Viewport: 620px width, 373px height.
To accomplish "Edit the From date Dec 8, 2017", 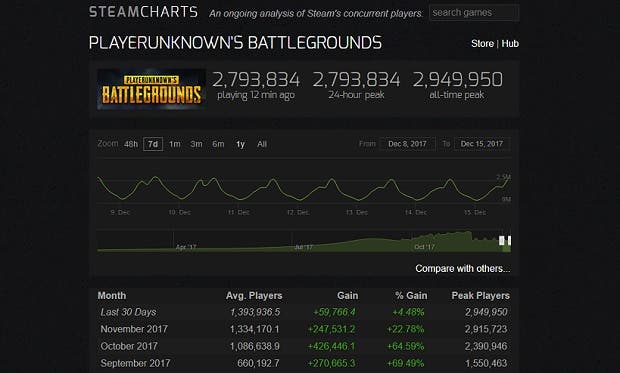I will 407,144.
